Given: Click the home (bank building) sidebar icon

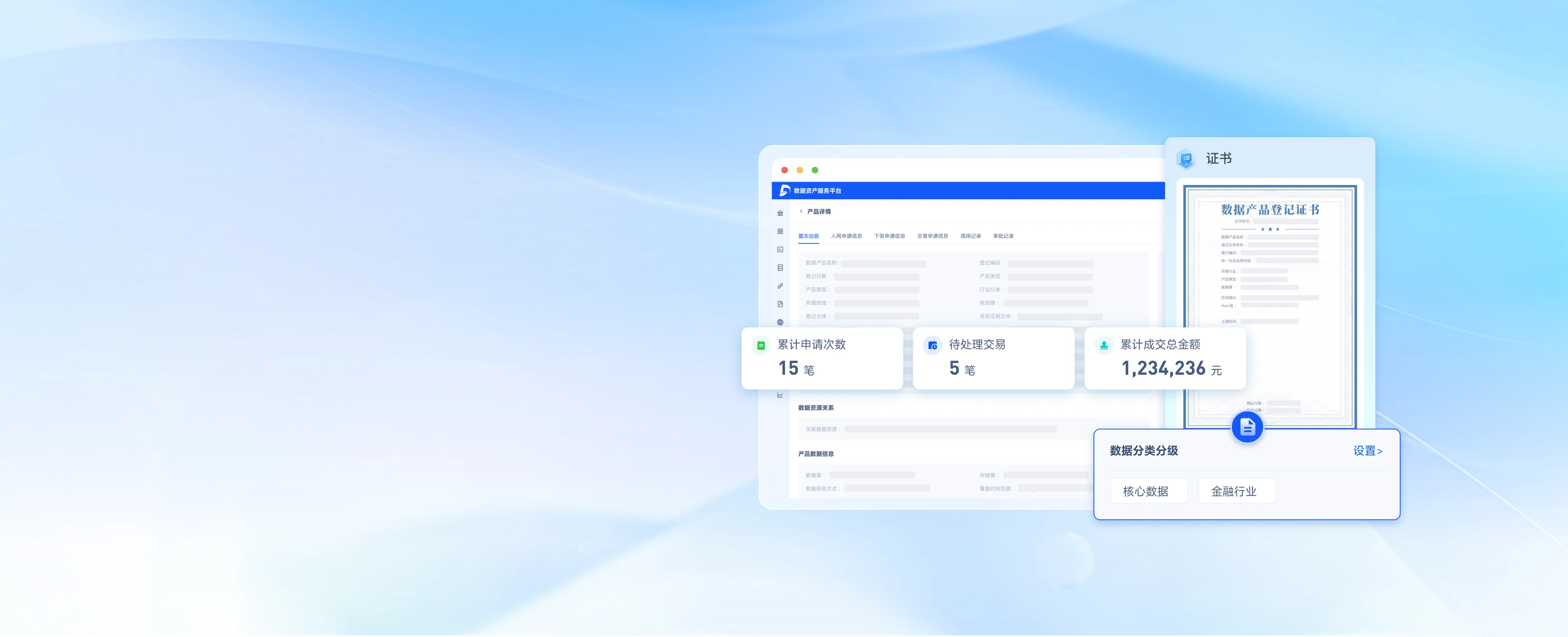Looking at the screenshot, I should (x=780, y=213).
